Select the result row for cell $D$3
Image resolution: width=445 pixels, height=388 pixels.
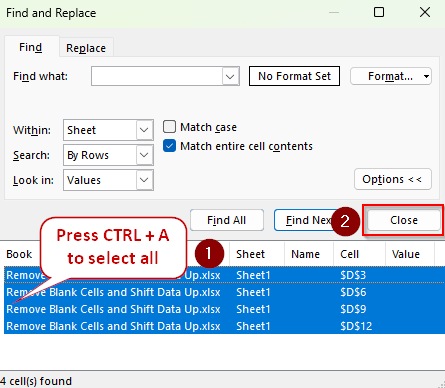[x=224, y=275]
